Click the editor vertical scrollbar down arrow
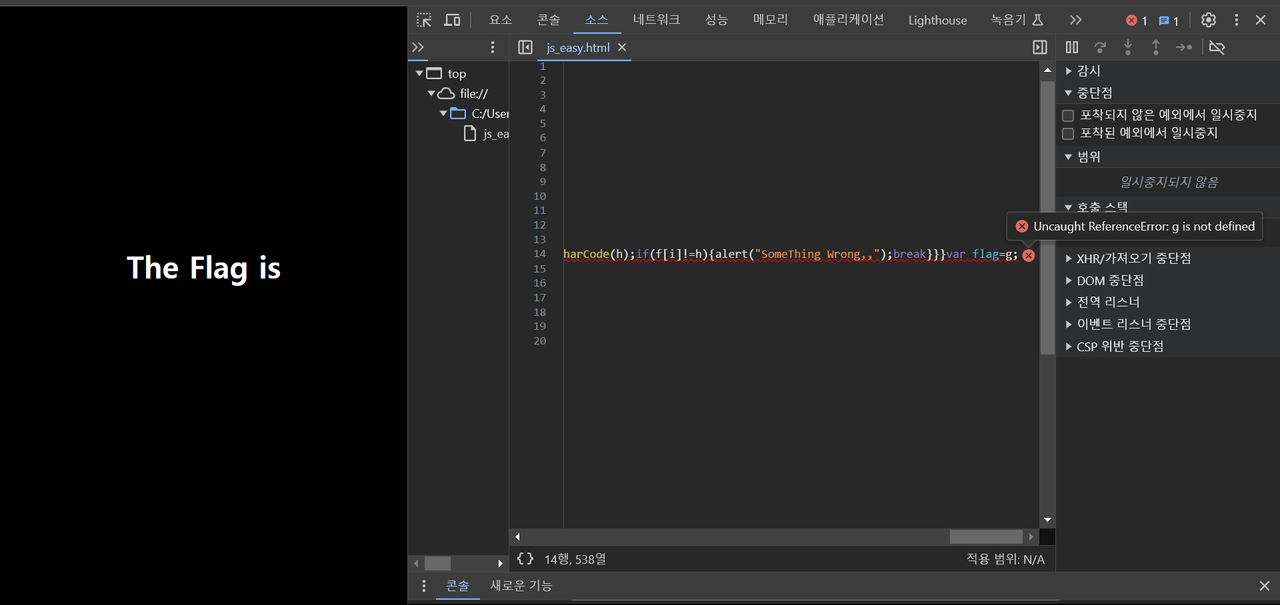Viewport: 1280px width, 605px height. point(1047,520)
